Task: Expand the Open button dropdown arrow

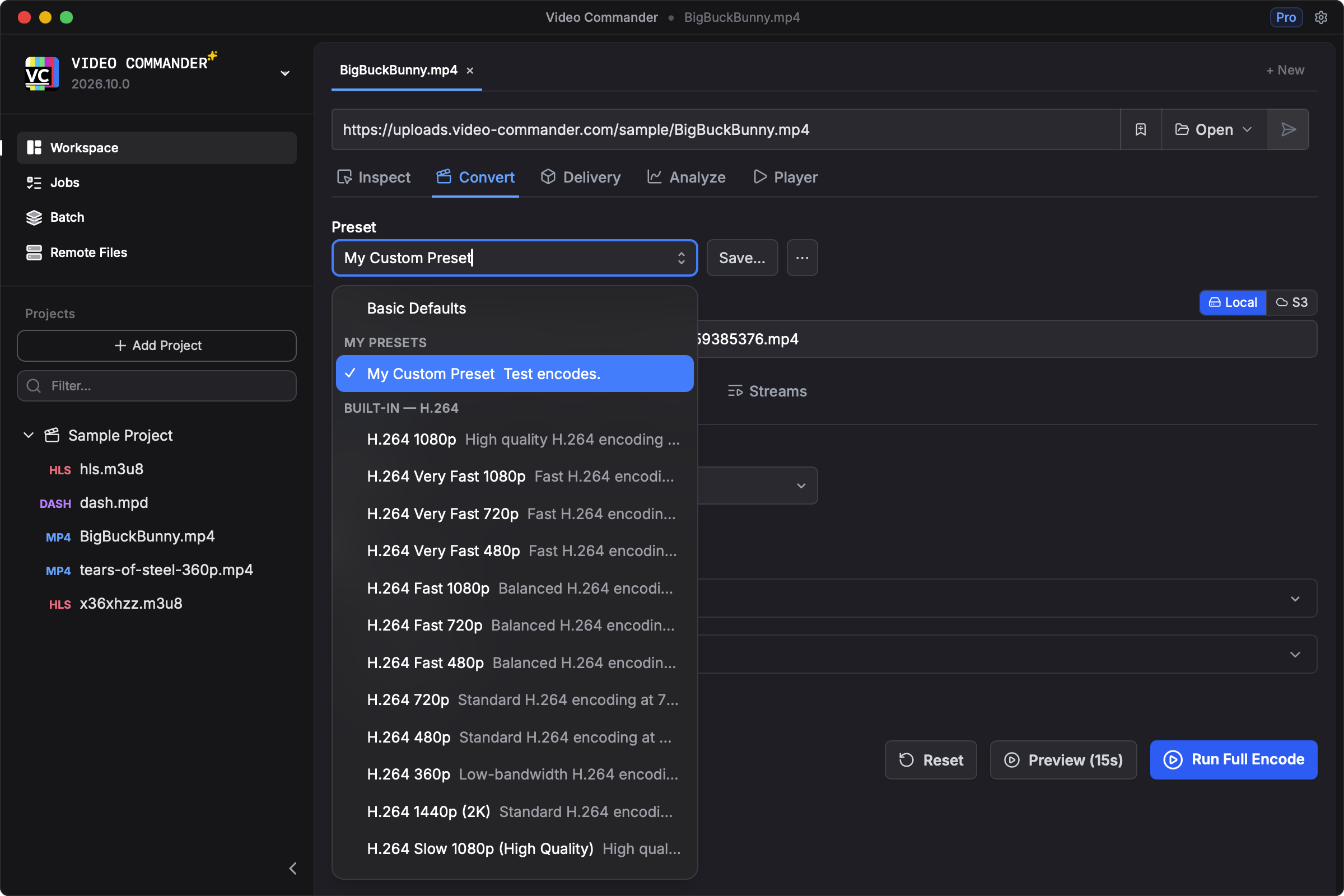Action: tap(1248, 130)
